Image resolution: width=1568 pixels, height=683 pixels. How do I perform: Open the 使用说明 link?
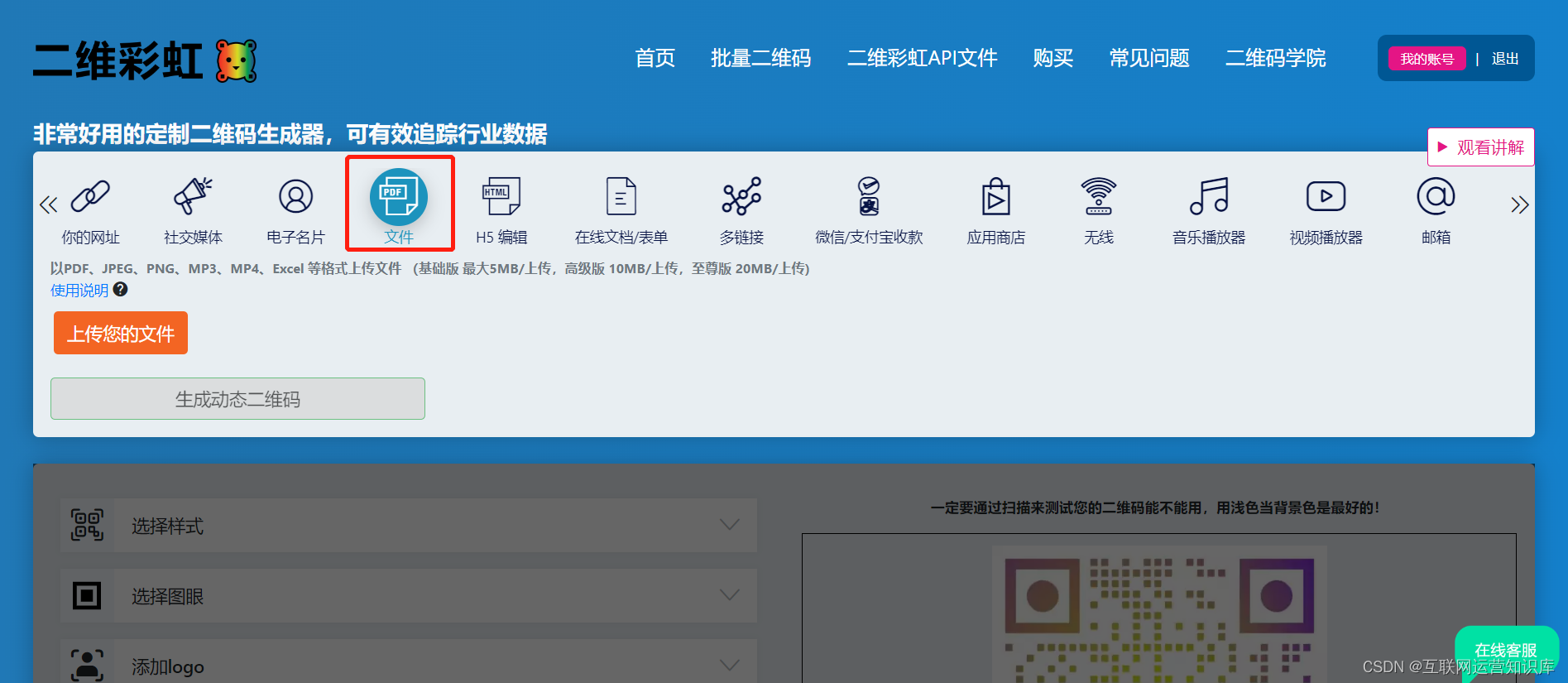point(79,290)
